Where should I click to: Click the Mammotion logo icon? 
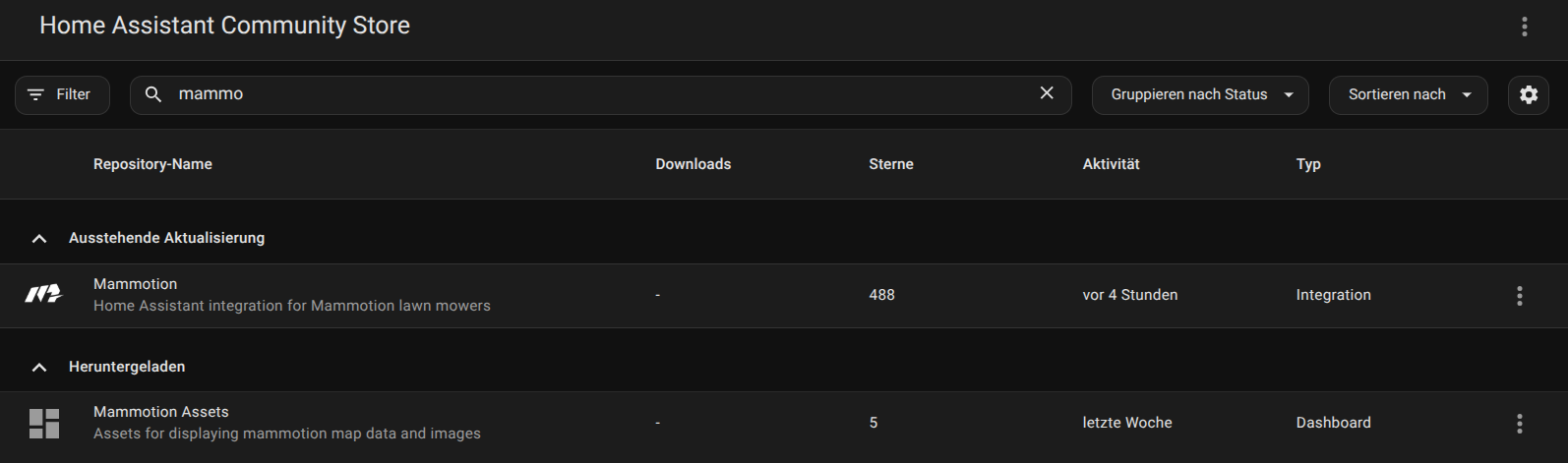43,294
